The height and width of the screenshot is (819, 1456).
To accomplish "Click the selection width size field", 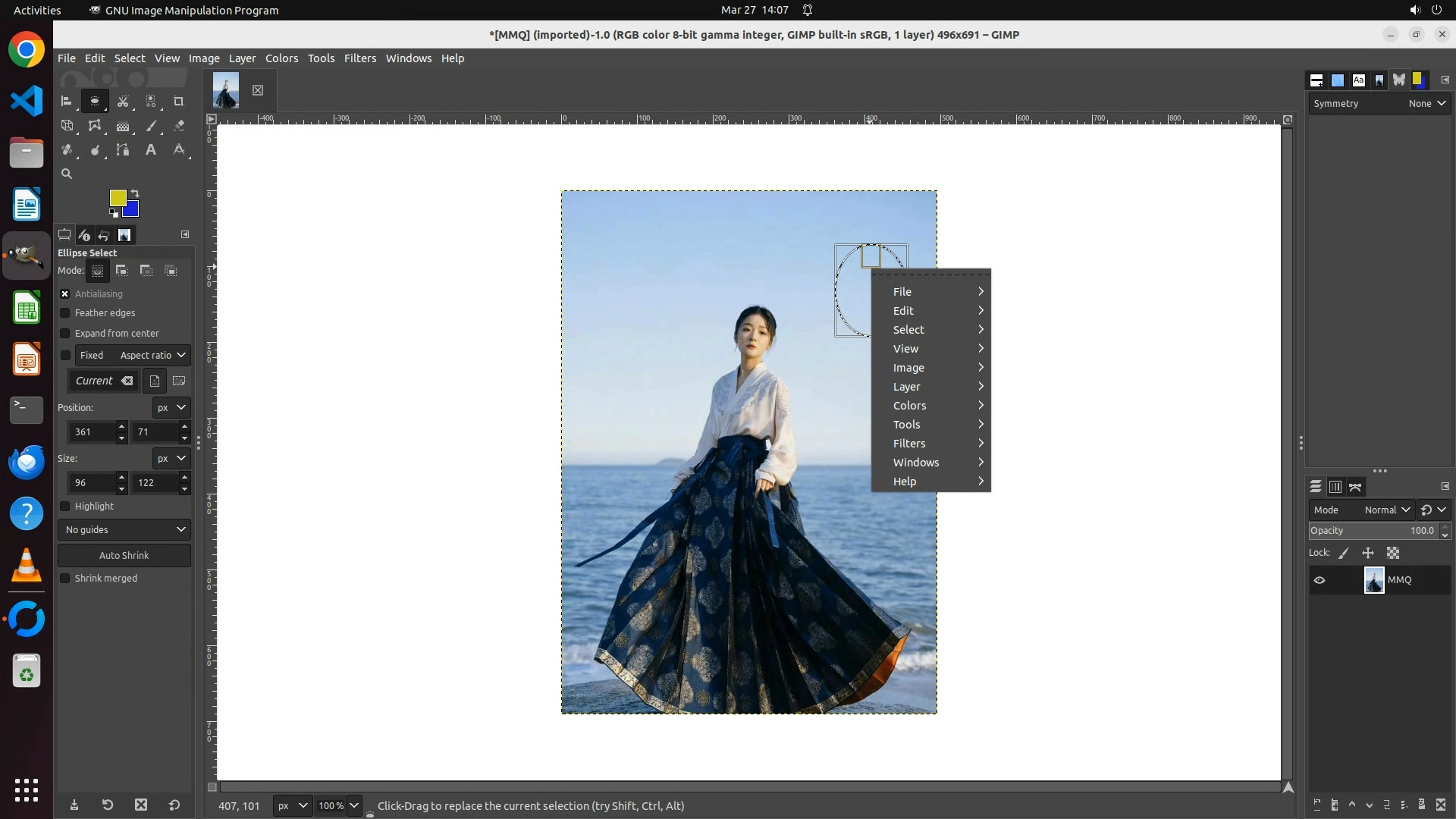I will (91, 483).
